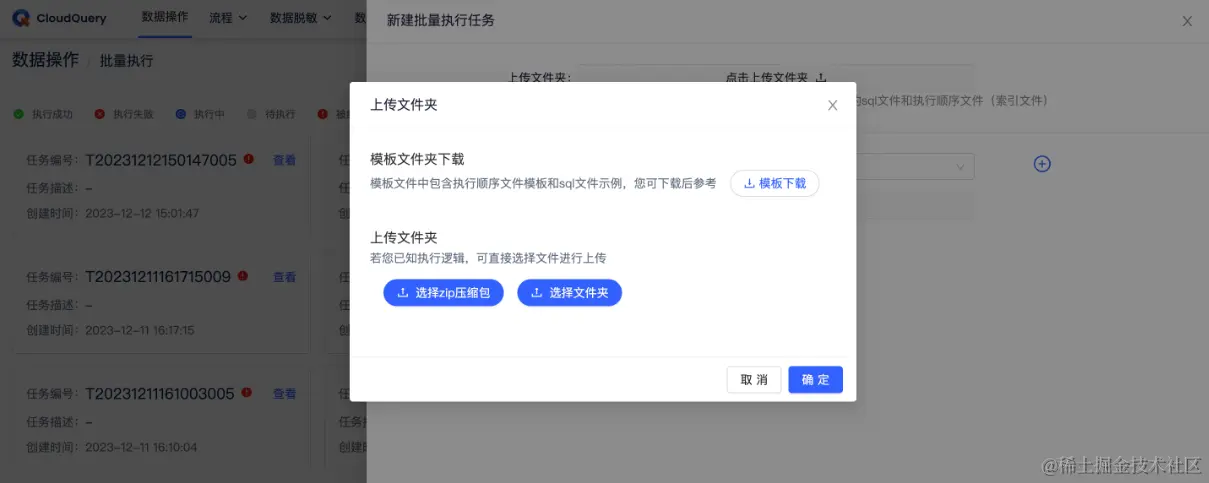Click the 点击上传文件夹 upload area in drawer
Viewport: 1209px width, 483px height.
pos(776,77)
